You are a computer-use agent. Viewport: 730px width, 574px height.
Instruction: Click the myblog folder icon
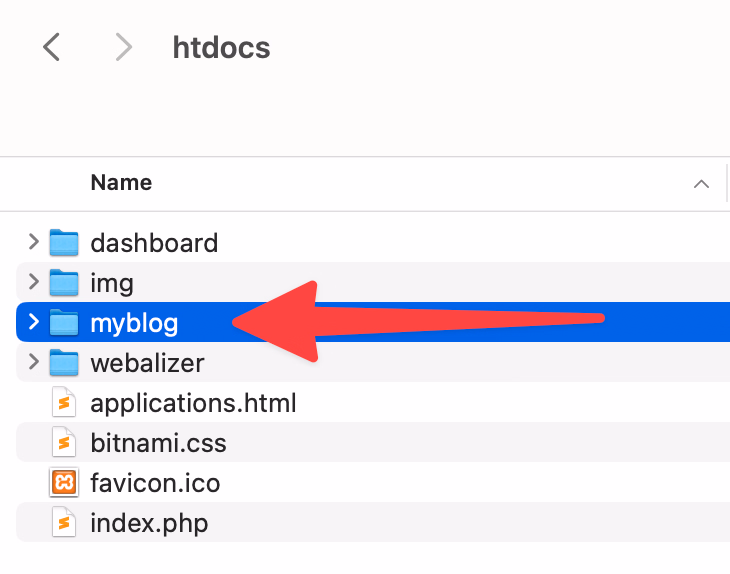(64, 322)
